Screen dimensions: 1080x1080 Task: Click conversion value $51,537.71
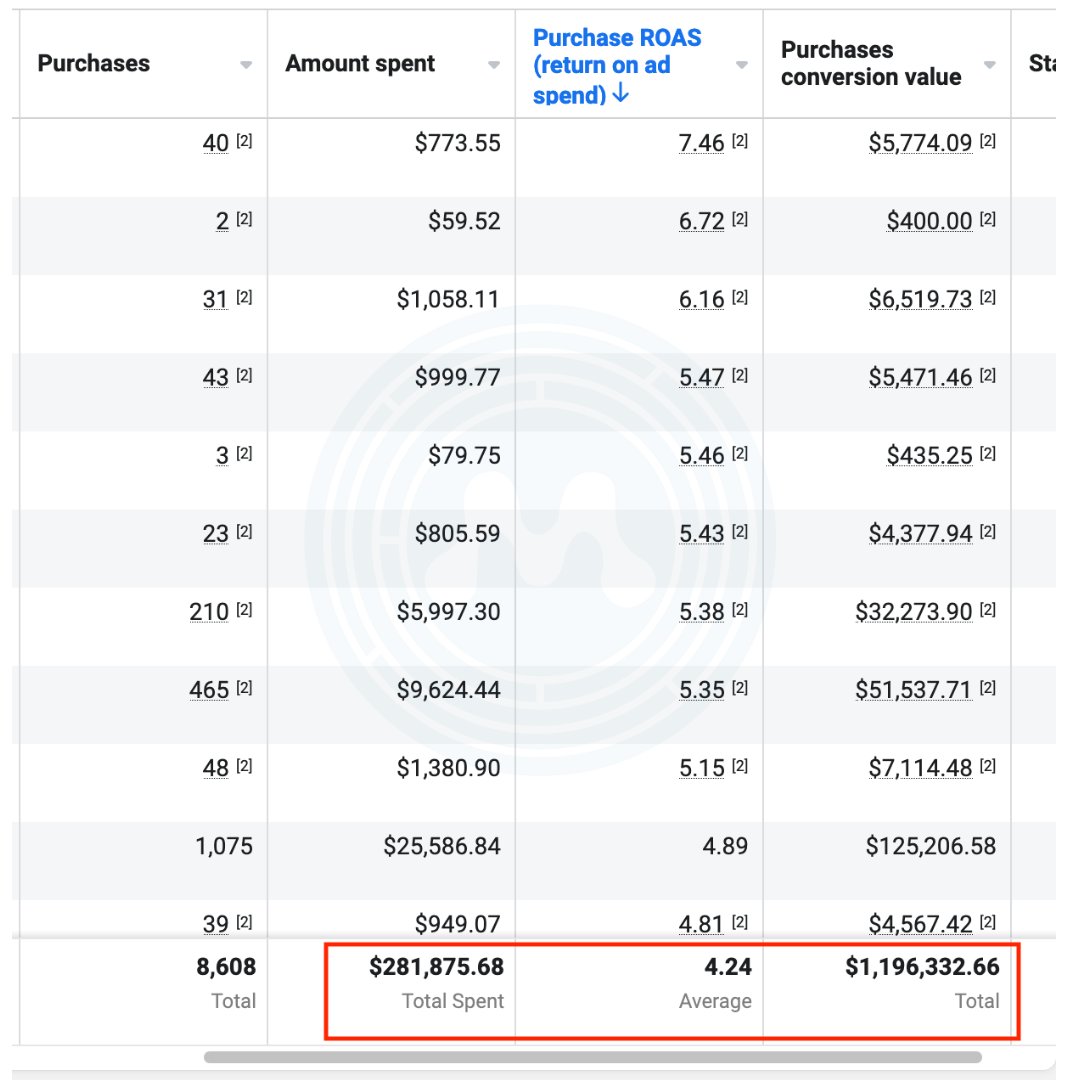913,689
